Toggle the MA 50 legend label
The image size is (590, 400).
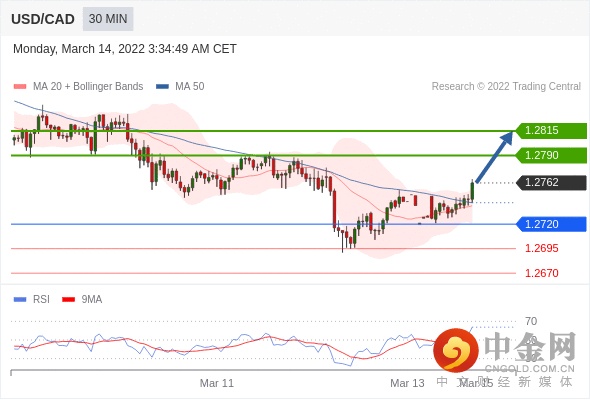[190, 87]
